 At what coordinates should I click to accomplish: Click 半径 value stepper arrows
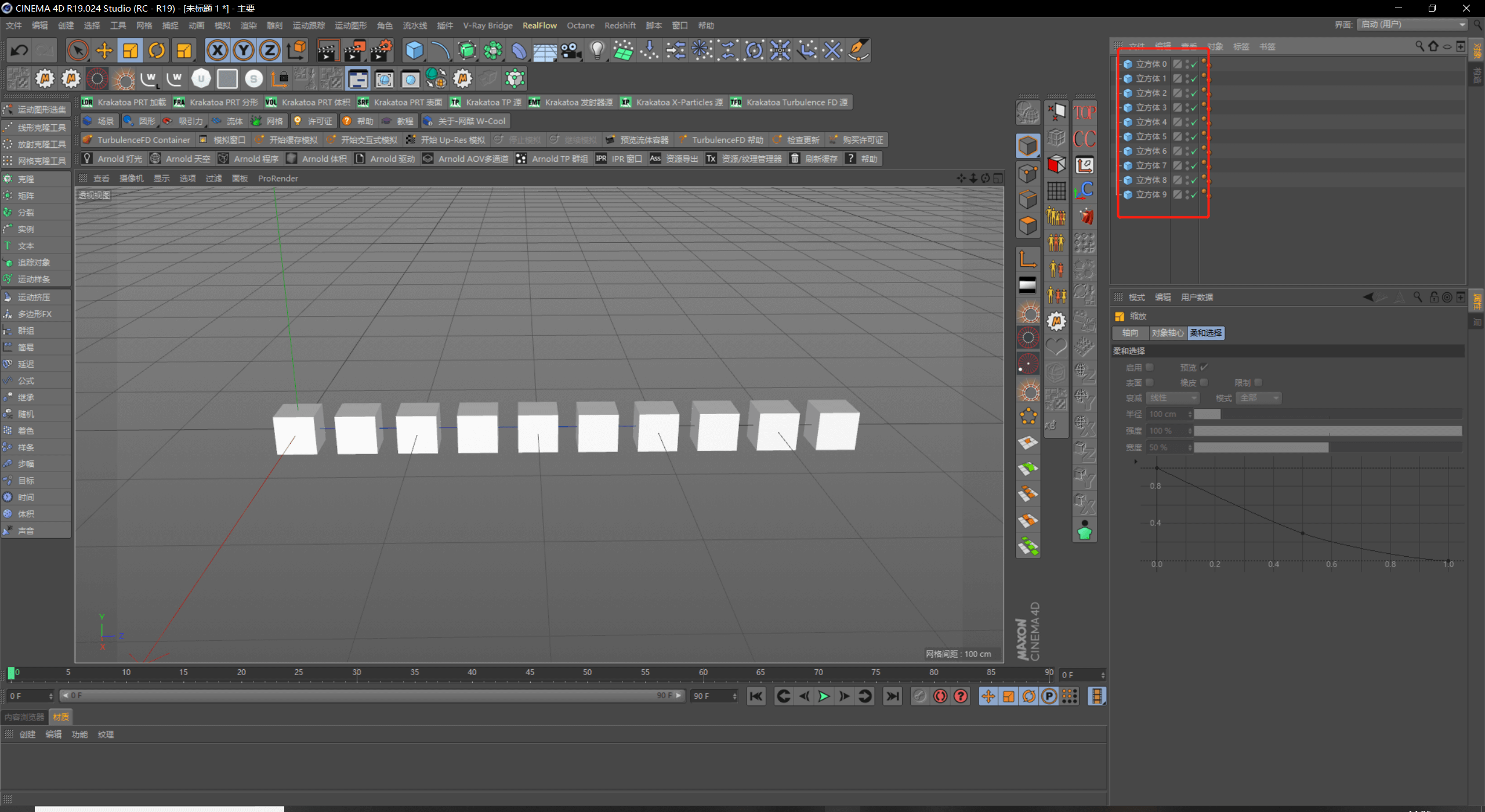pos(1189,414)
